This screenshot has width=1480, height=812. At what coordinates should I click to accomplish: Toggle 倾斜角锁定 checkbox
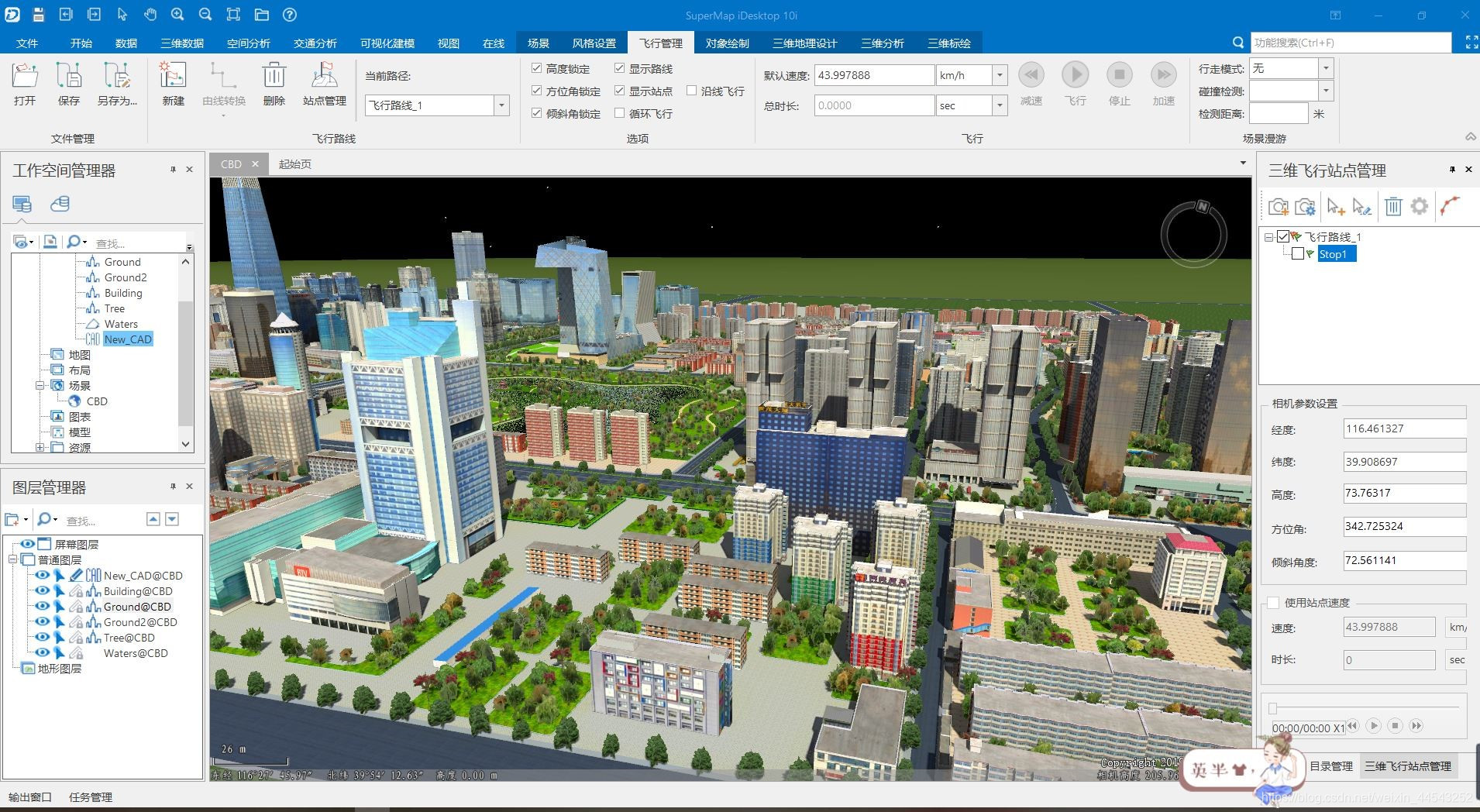(536, 113)
